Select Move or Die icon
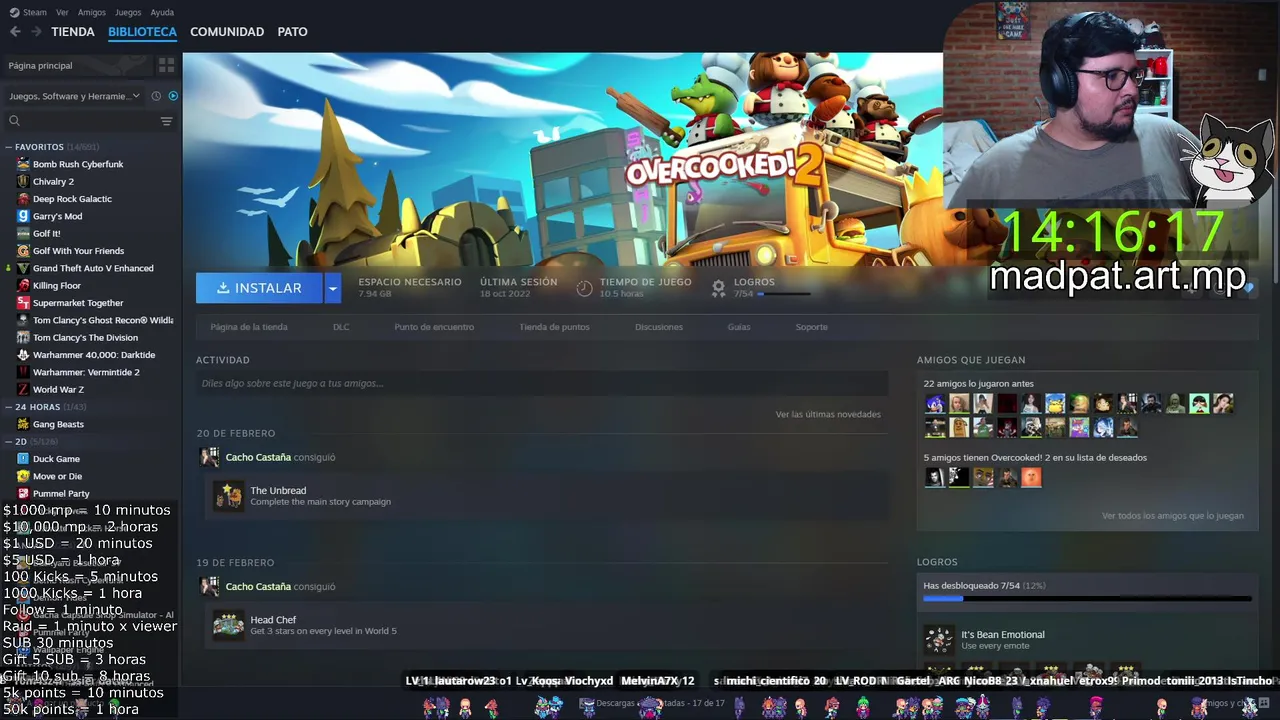 coord(23,476)
